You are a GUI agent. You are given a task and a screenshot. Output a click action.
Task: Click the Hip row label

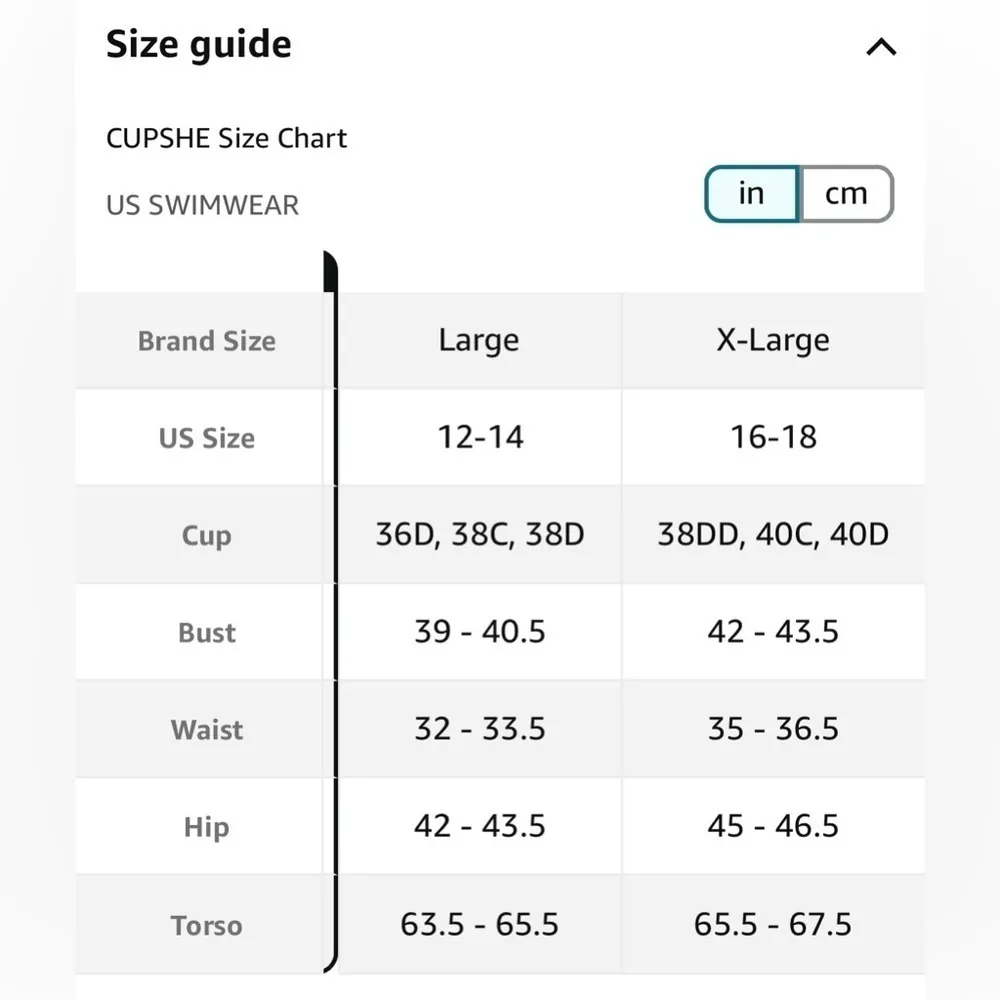[206, 827]
